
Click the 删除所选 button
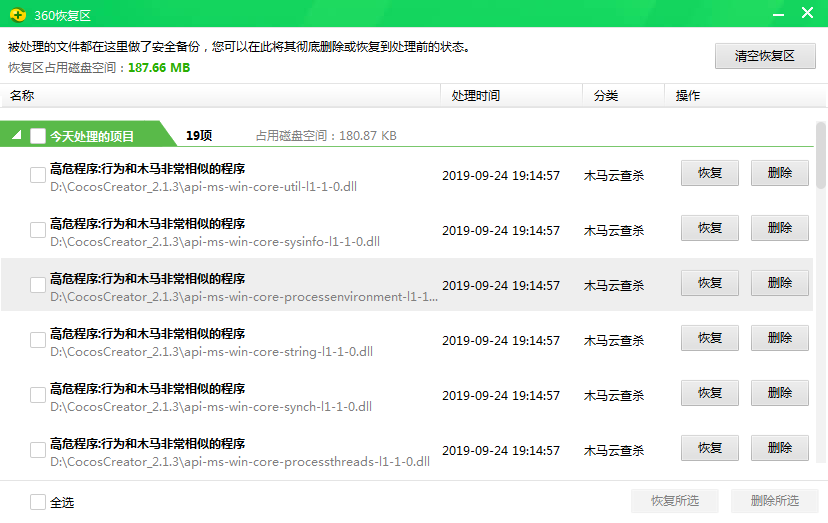click(x=775, y=500)
